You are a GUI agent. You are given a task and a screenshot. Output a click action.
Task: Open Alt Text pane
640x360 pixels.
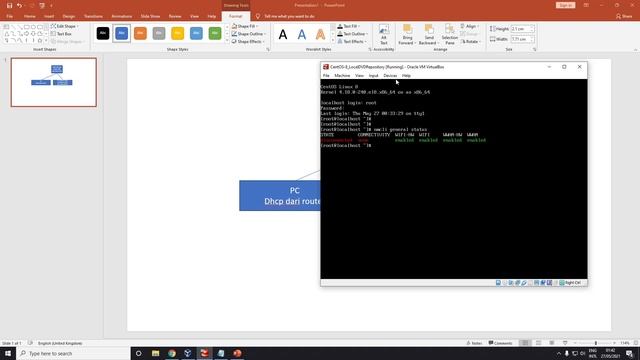pos(384,35)
